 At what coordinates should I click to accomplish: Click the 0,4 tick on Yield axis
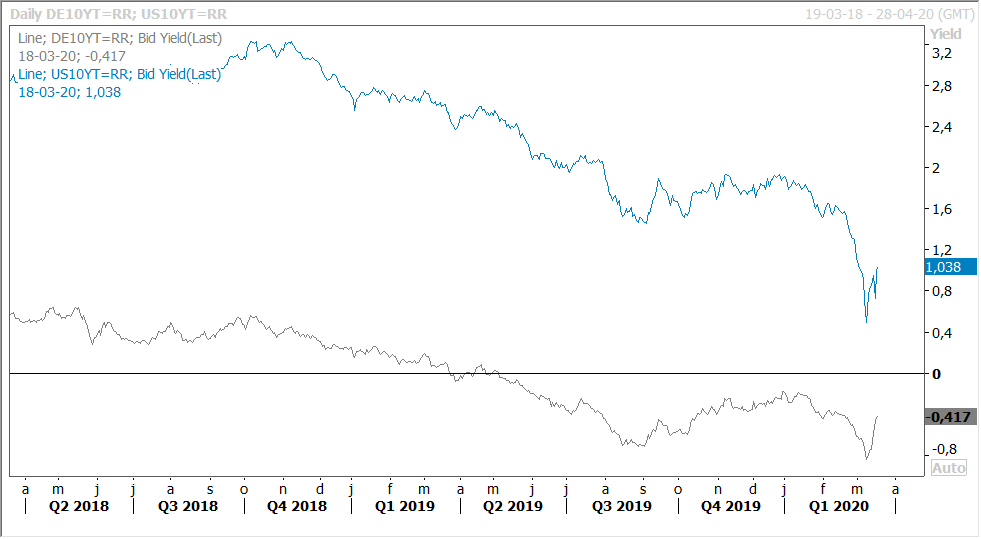point(942,333)
